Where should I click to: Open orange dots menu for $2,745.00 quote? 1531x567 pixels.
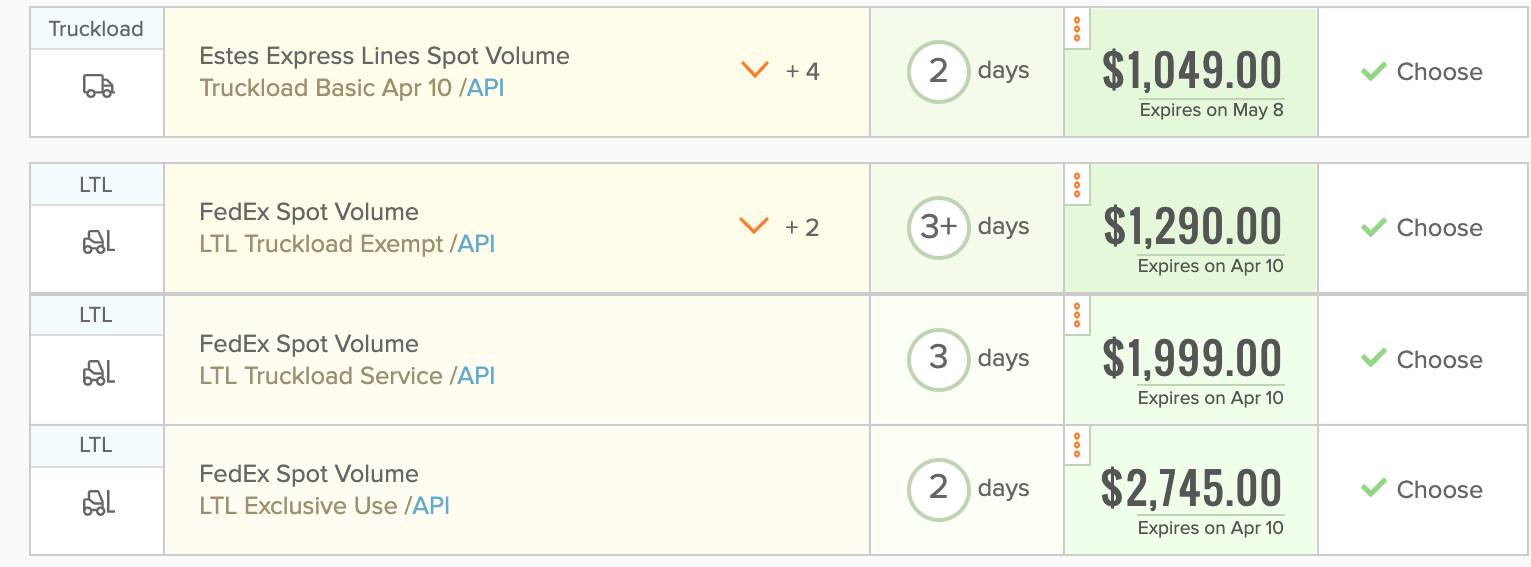[1077, 446]
